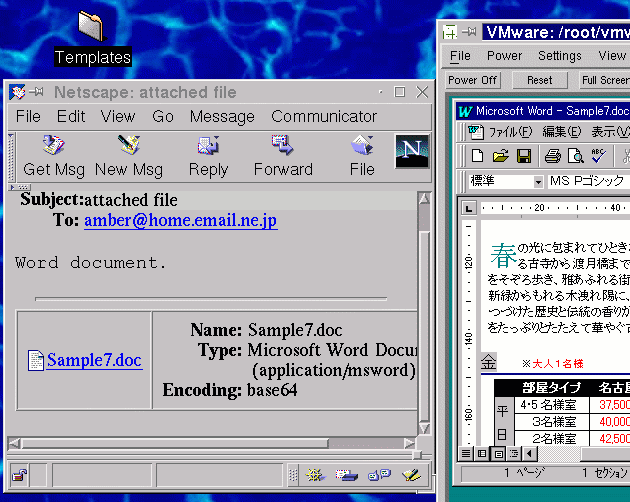This screenshot has height=502, width=630.
Task: Switch to Word online layout view icon
Action: click(x=482, y=454)
